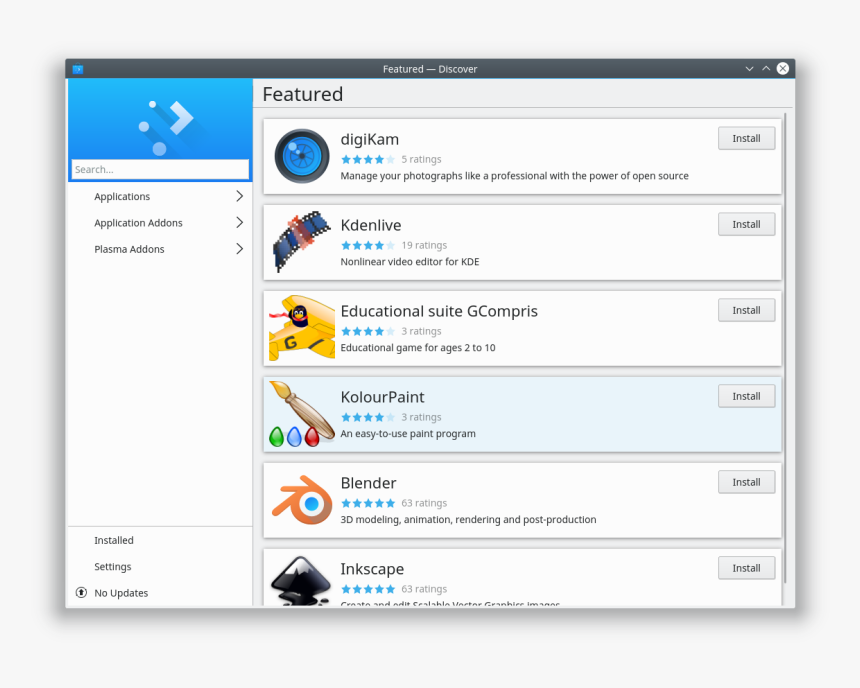Click Blender's five-star rating
This screenshot has height=688, width=860.
(x=367, y=503)
